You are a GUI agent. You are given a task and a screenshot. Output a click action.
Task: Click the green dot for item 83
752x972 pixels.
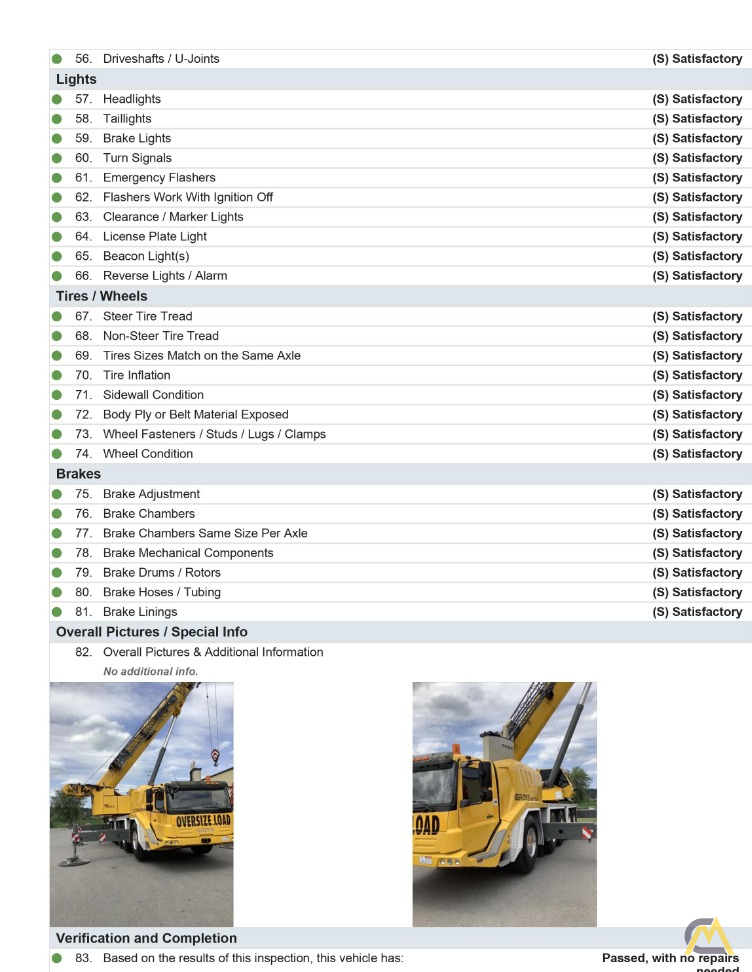57,958
